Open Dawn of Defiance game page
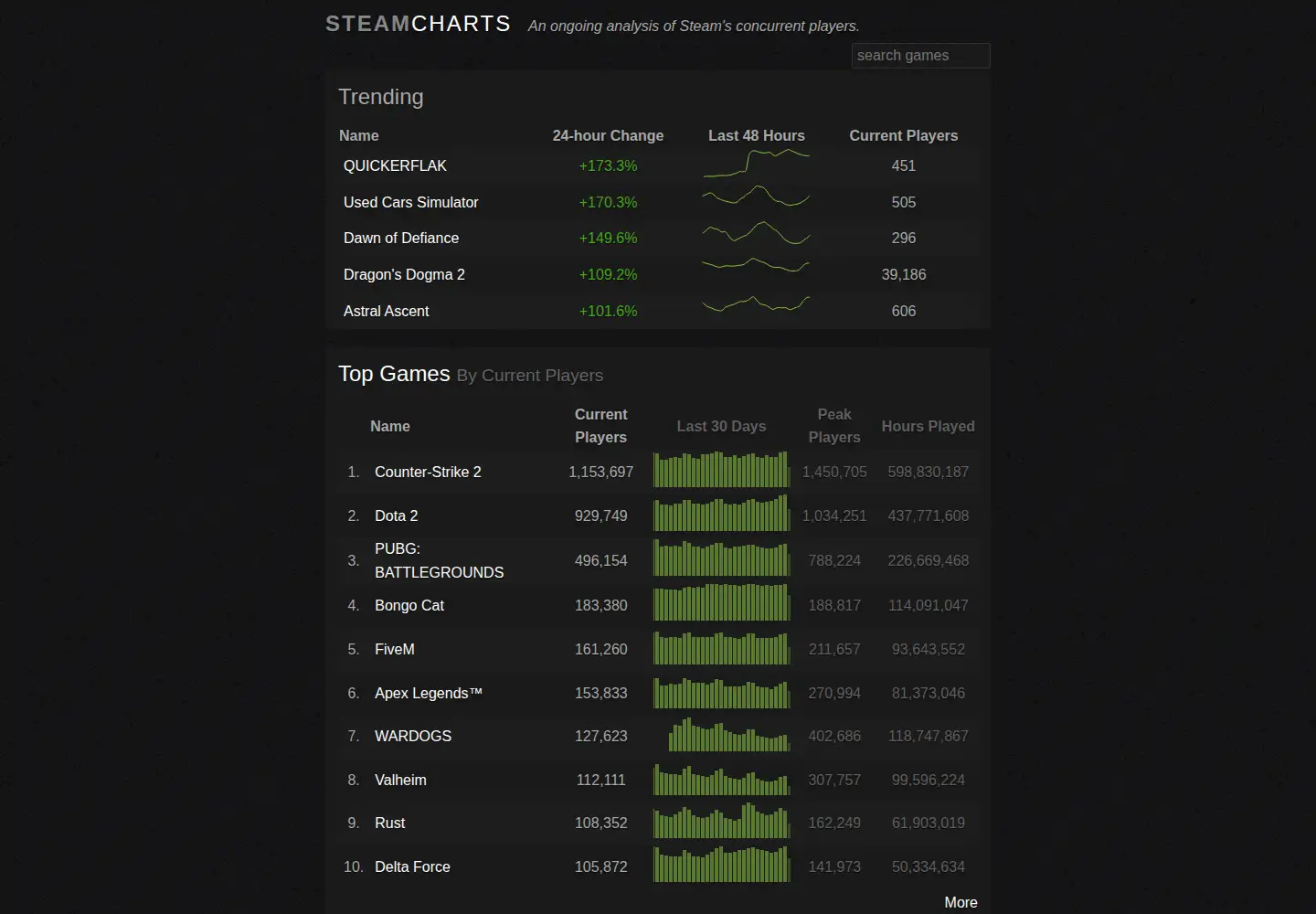Screen dimensions: 1316x914 coord(401,238)
